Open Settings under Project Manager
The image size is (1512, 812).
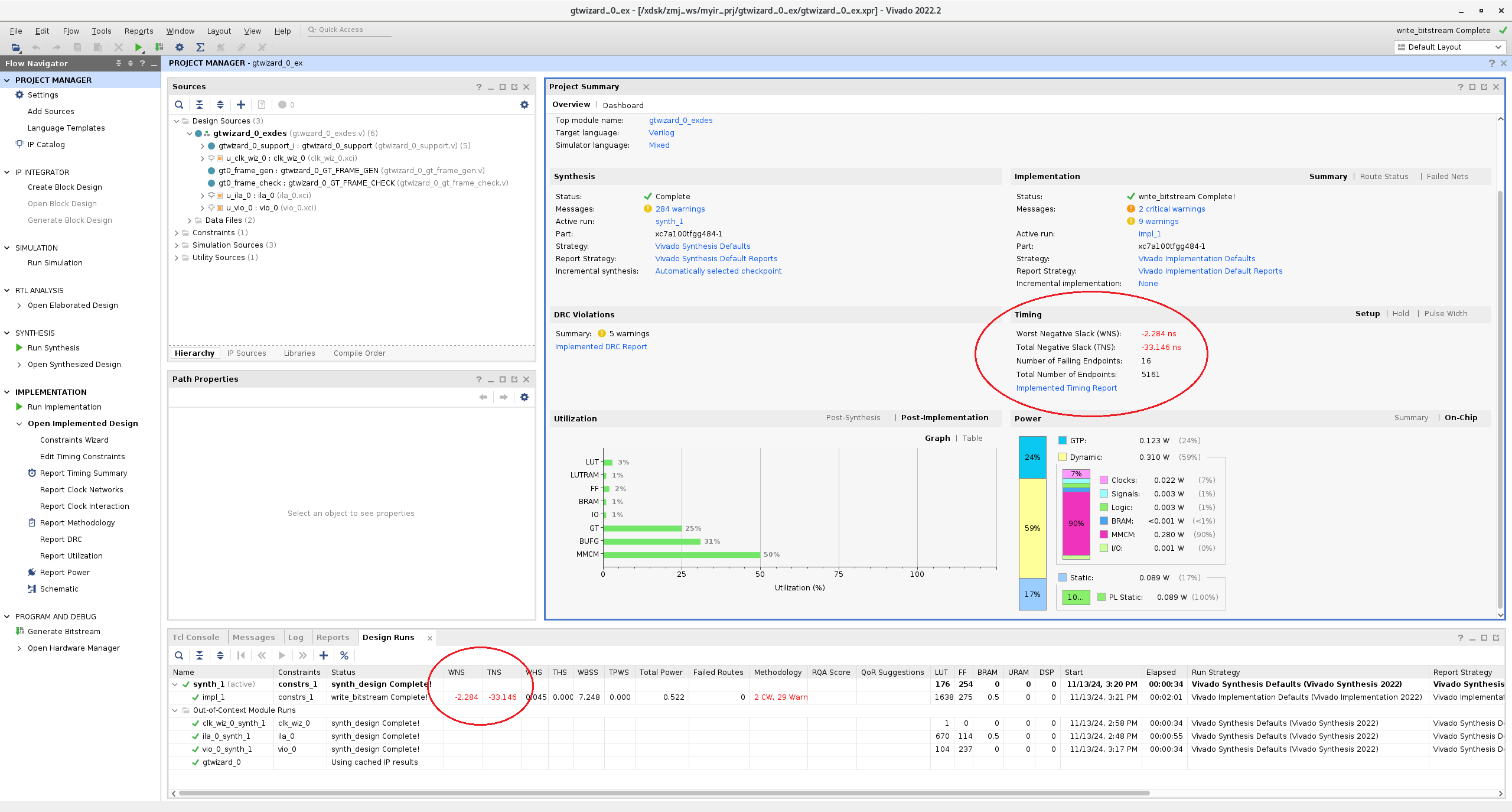[x=43, y=95]
